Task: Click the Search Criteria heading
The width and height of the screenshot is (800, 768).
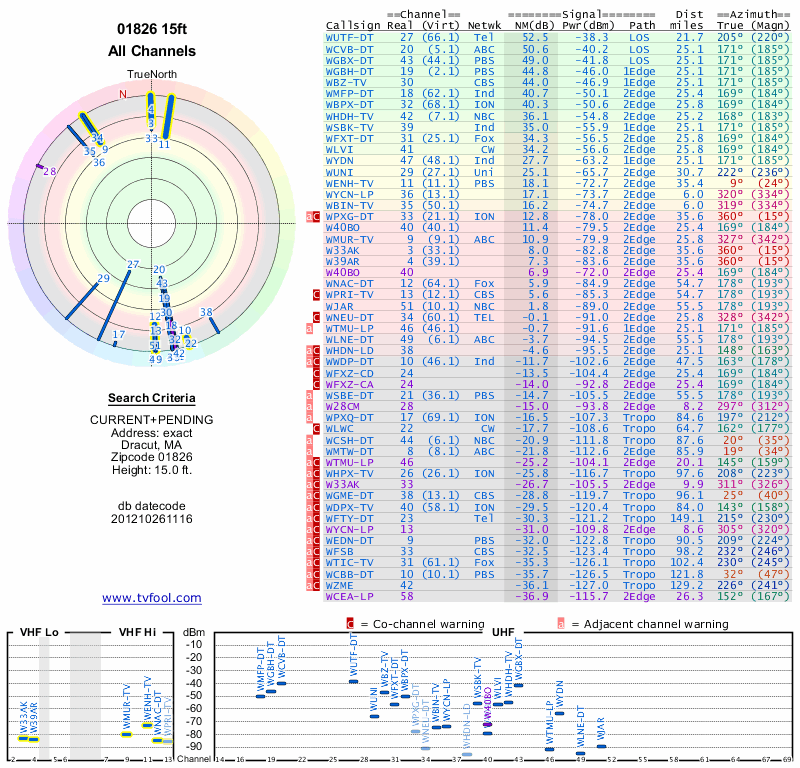Action: [x=152, y=398]
